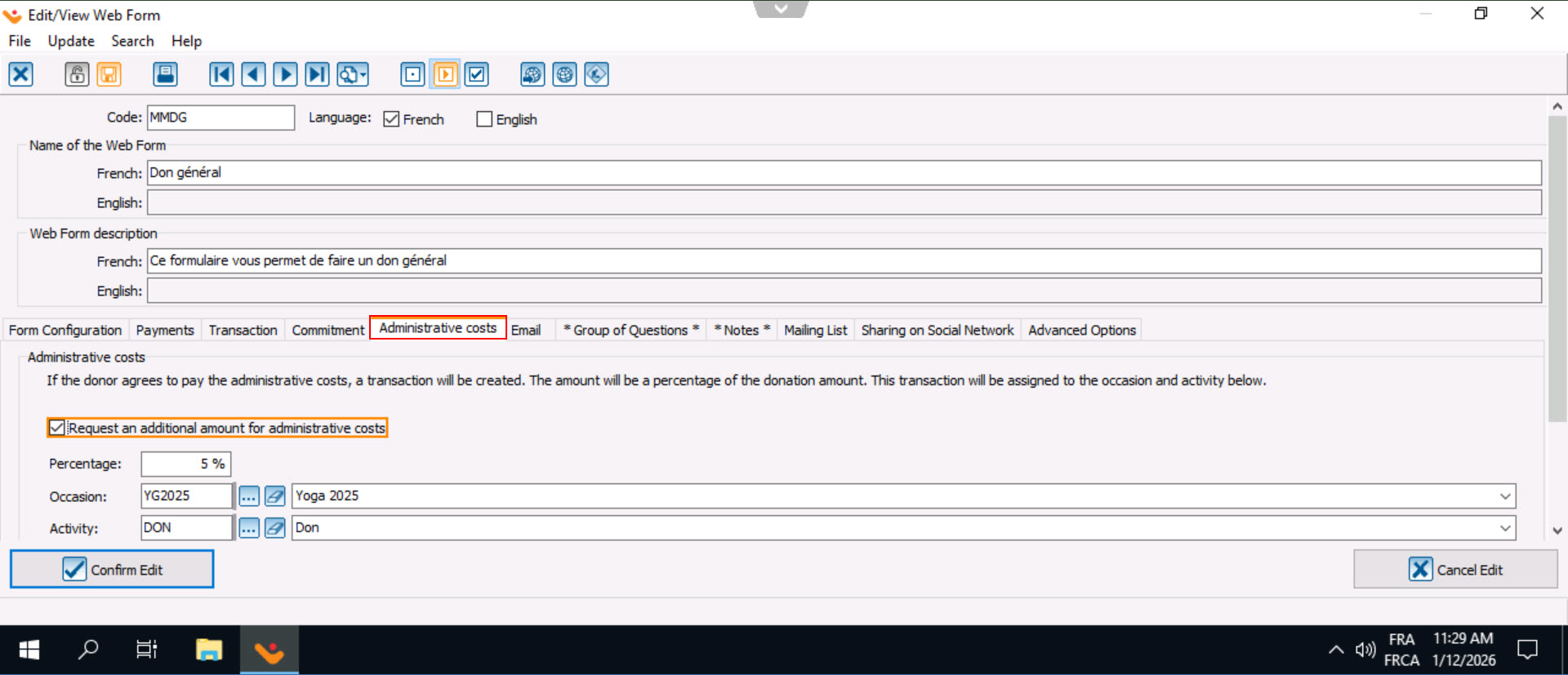Click the printer icon in toolbar
The height and width of the screenshot is (675, 1568).
pyautogui.click(x=166, y=74)
